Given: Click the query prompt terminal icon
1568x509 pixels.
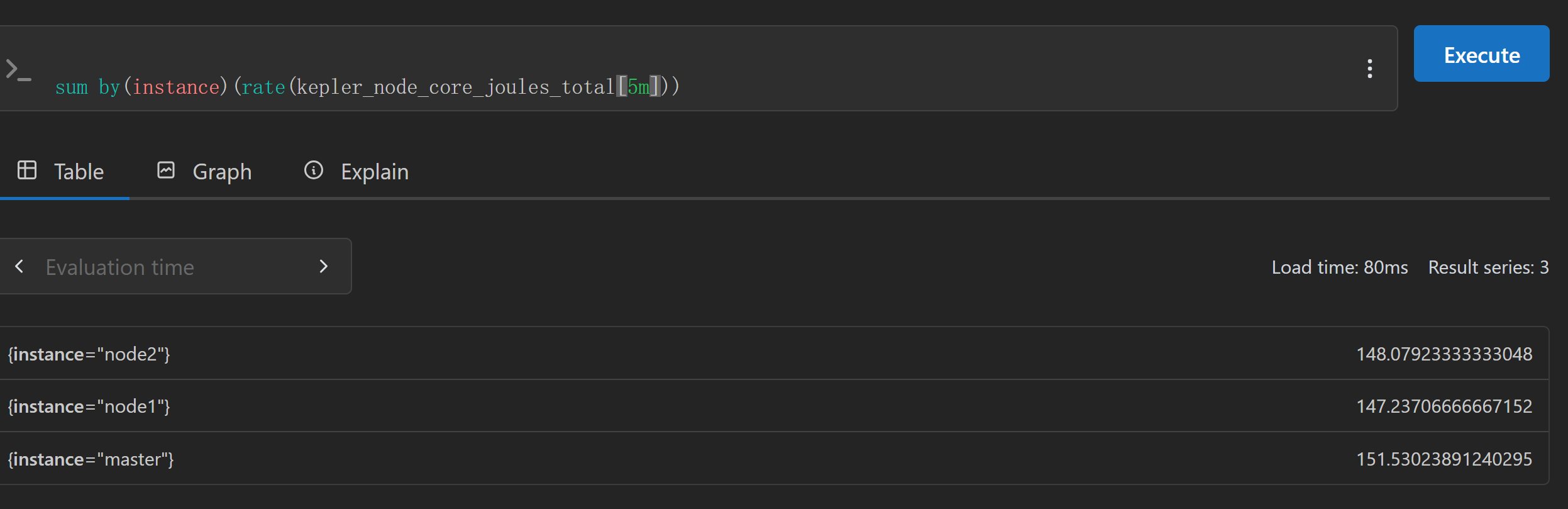Looking at the screenshot, I should tap(18, 69).
